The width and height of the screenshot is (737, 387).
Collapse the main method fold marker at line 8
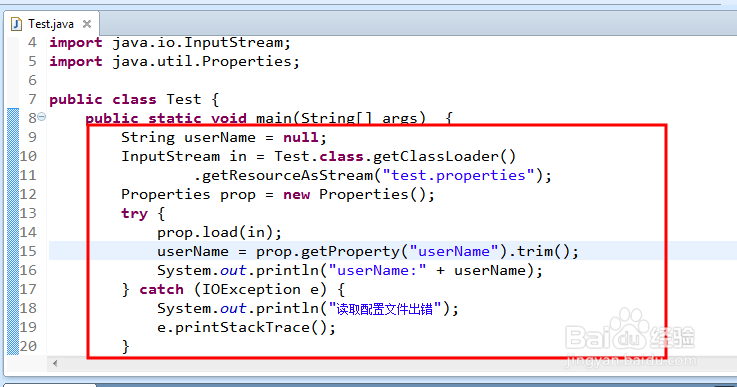pos(41,116)
